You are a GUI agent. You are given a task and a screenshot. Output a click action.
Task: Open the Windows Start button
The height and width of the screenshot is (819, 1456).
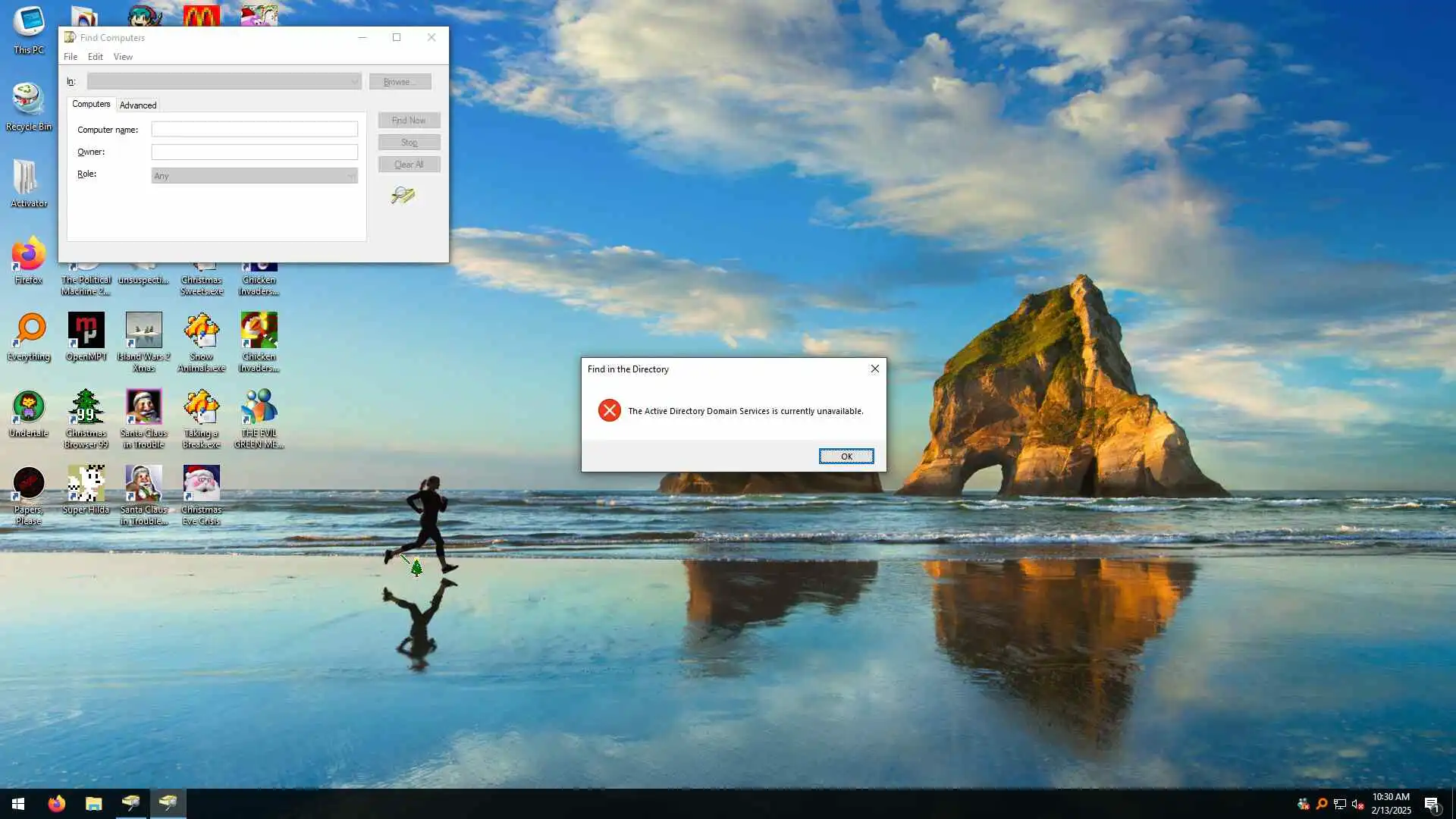pyautogui.click(x=18, y=803)
